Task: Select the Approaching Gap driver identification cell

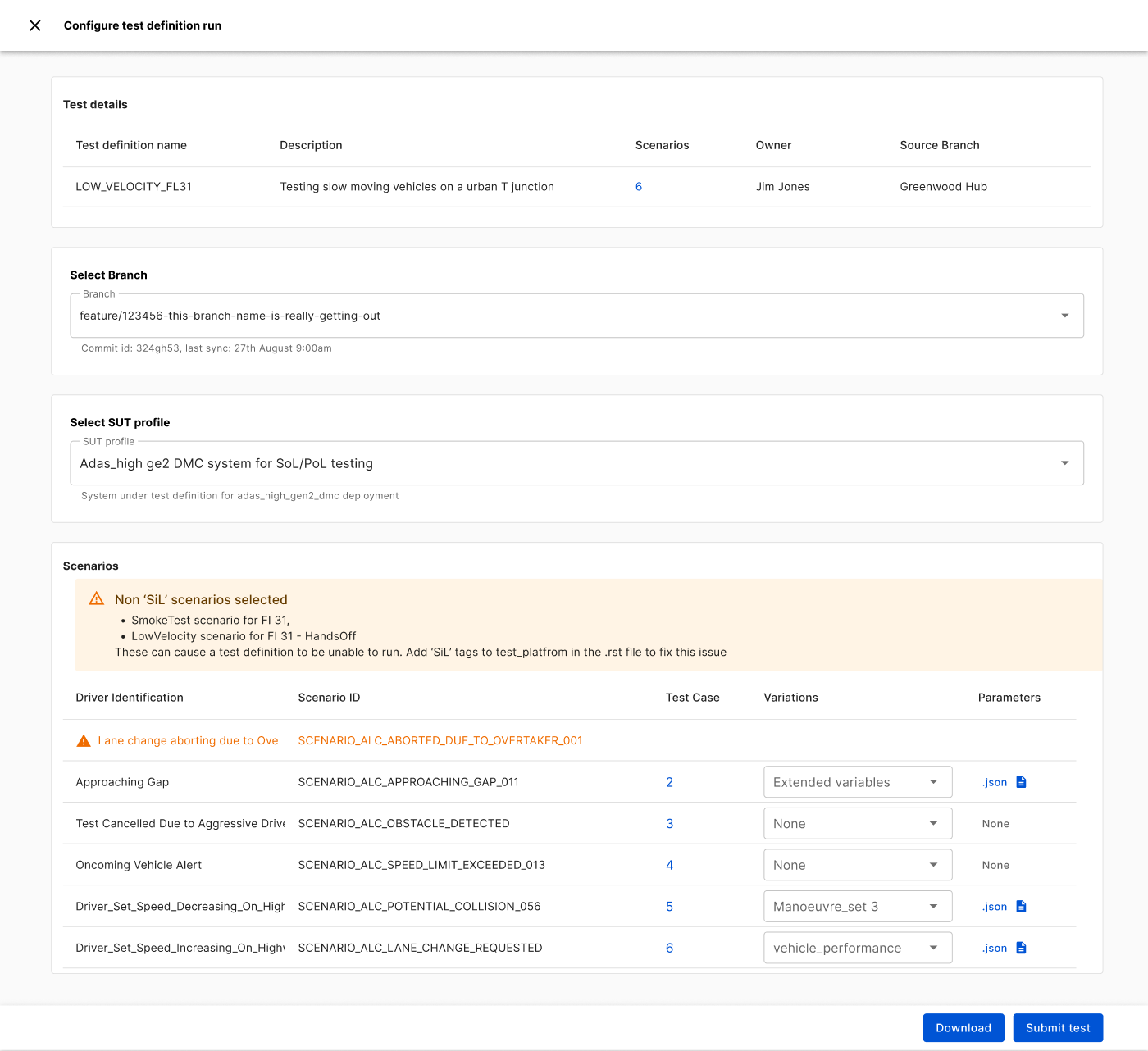Action: [x=122, y=782]
